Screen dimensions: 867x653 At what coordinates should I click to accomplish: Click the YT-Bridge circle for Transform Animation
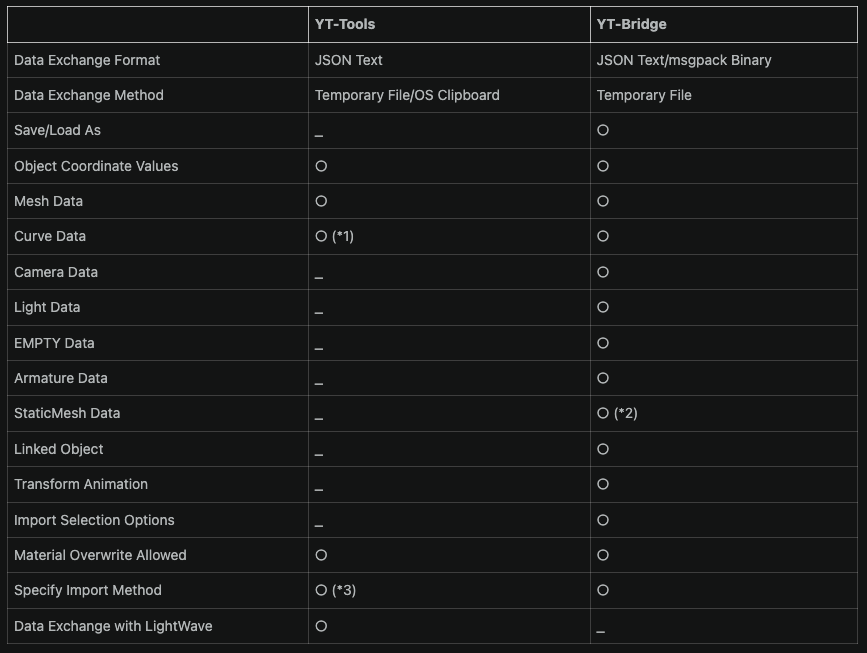603,484
